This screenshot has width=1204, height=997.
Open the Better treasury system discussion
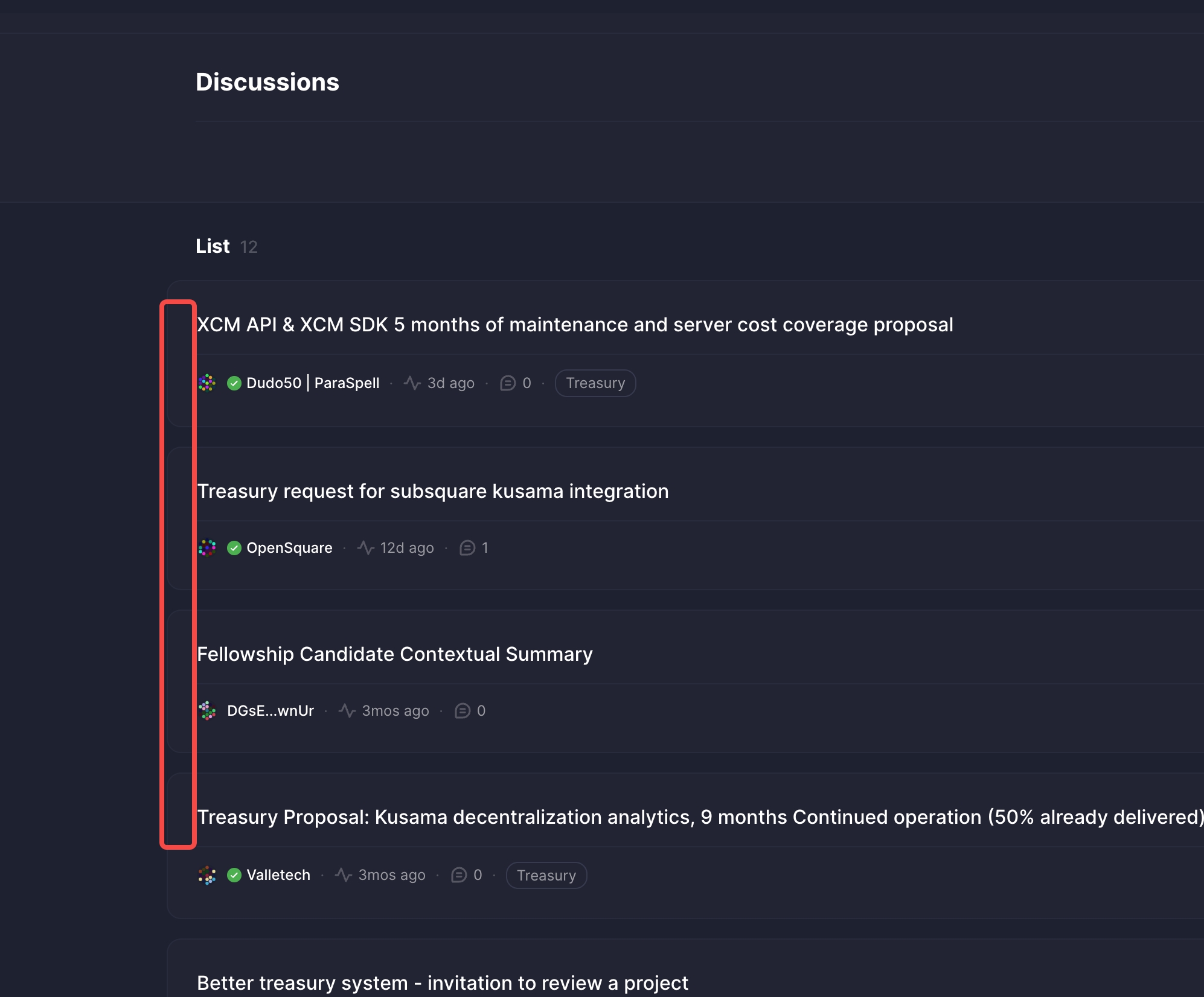click(443, 983)
